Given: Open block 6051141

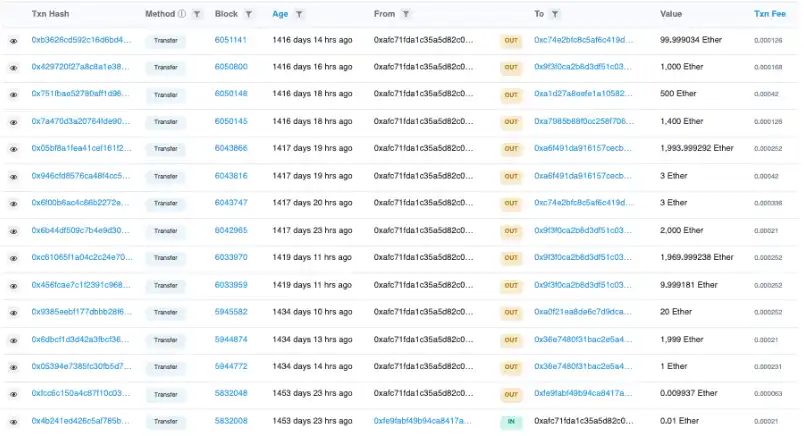Looking at the screenshot, I should 230,39.
